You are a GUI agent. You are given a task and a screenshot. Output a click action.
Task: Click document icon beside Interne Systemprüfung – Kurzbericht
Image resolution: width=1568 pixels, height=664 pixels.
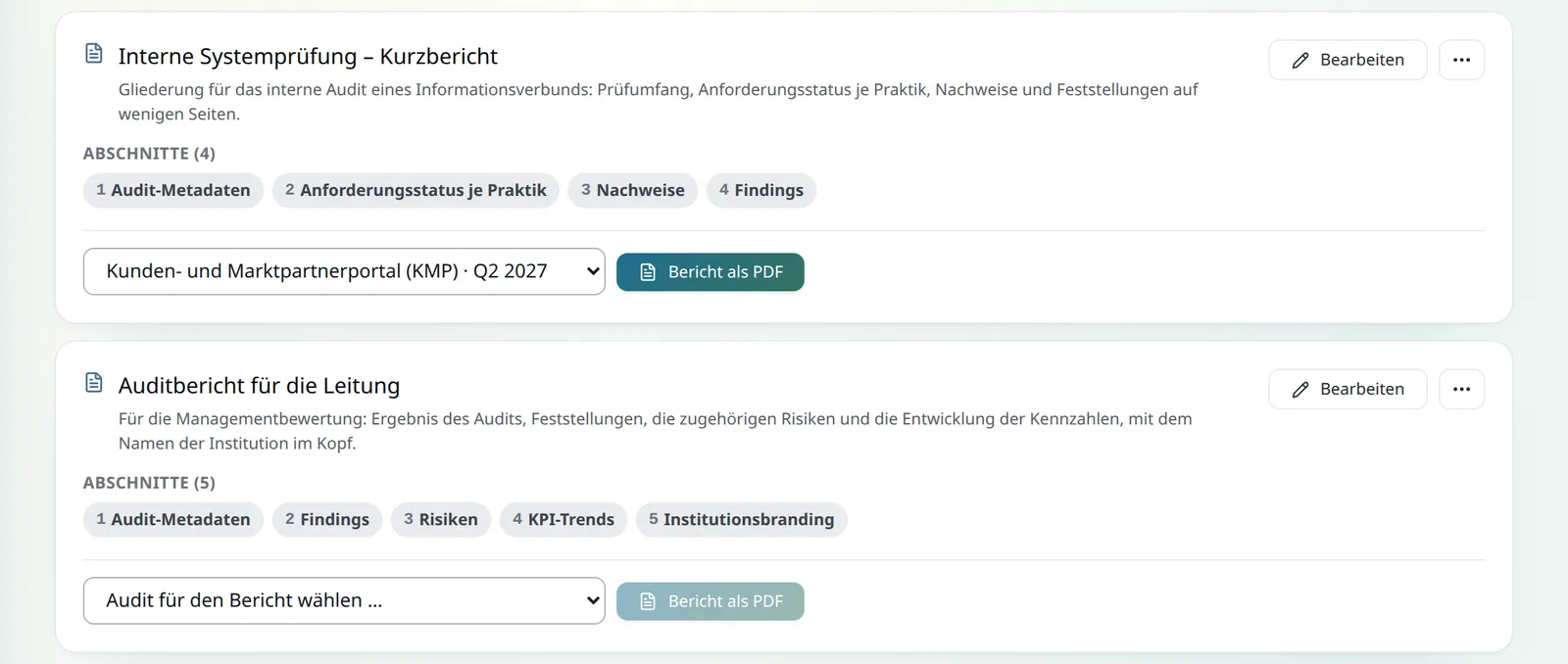pyautogui.click(x=94, y=53)
